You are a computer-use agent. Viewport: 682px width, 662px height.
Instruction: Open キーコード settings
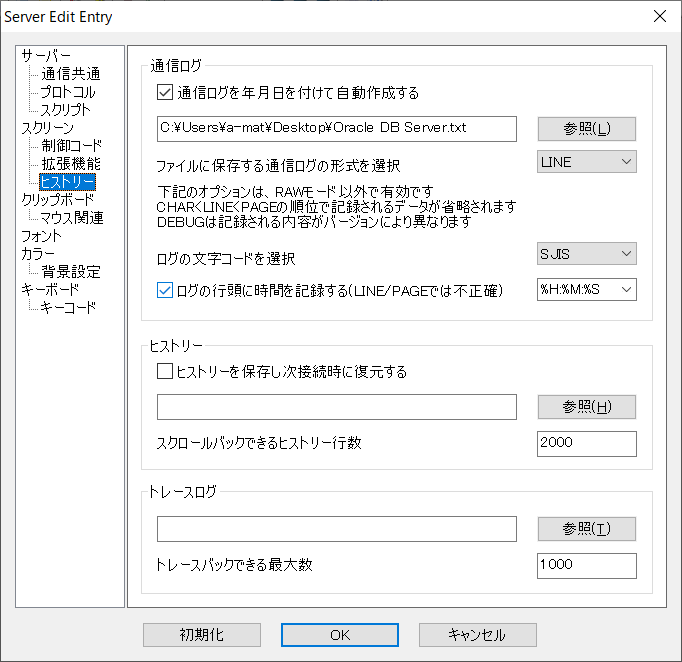tap(68, 308)
